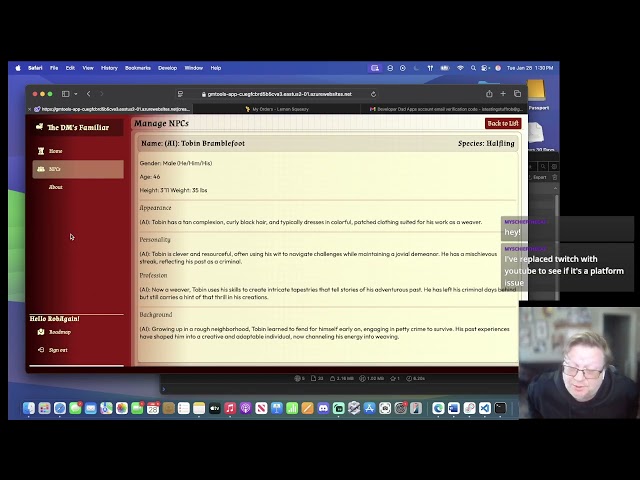Open Messages from the Dock

pos(75,408)
